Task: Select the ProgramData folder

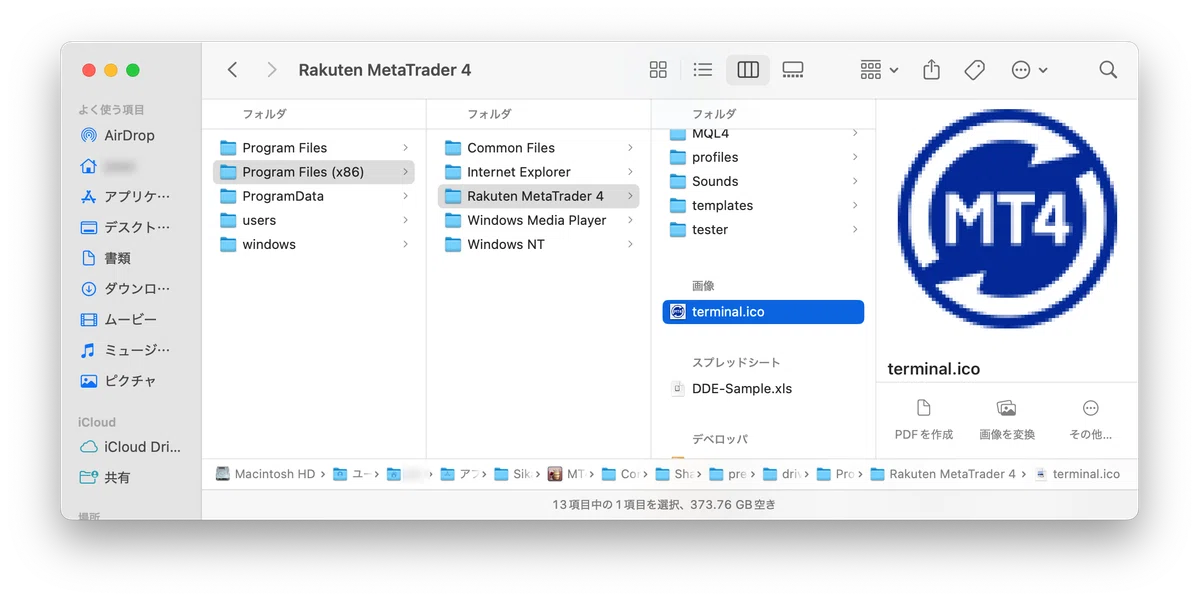Action: pos(314,196)
